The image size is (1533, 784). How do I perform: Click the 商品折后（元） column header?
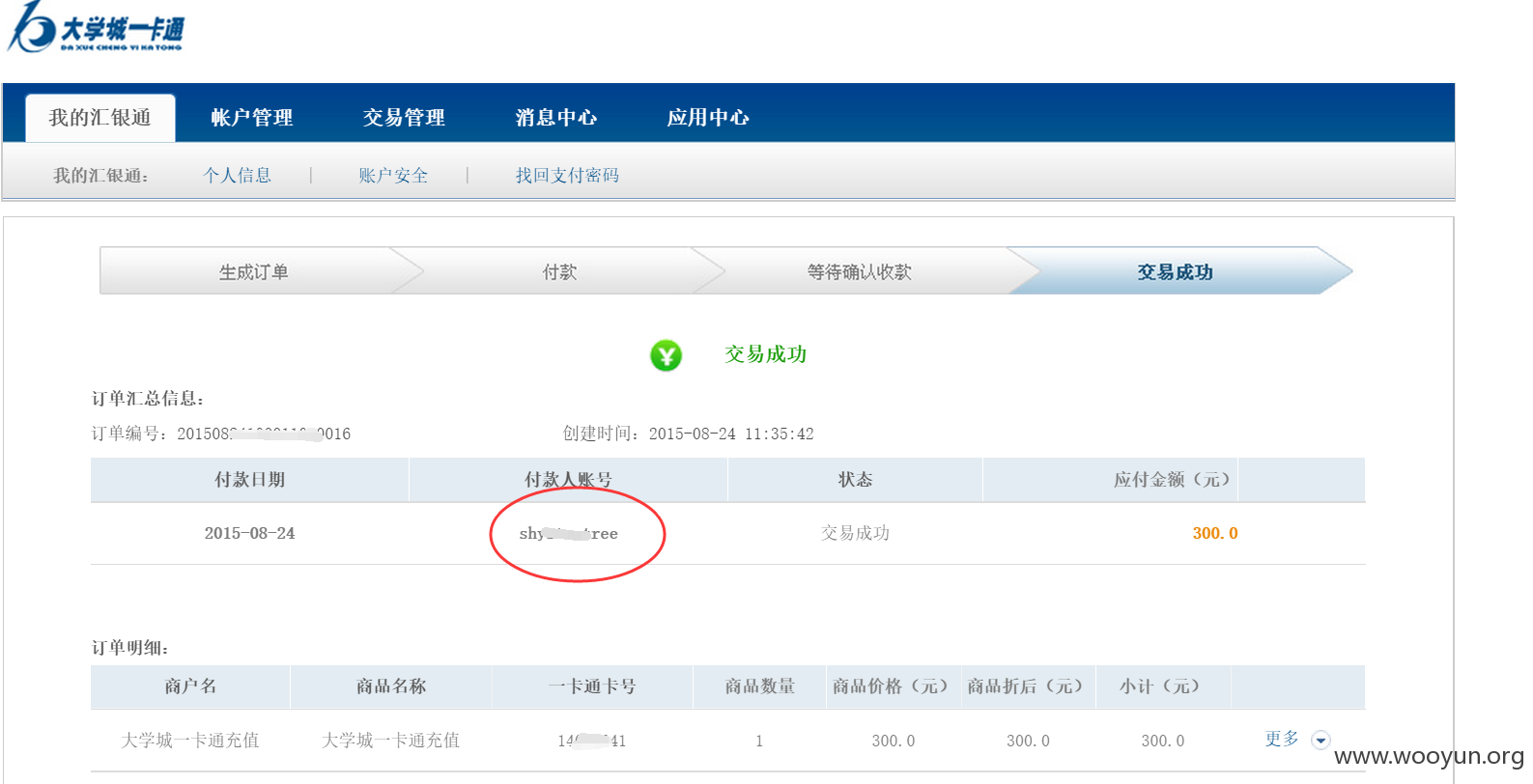coord(1028,686)
